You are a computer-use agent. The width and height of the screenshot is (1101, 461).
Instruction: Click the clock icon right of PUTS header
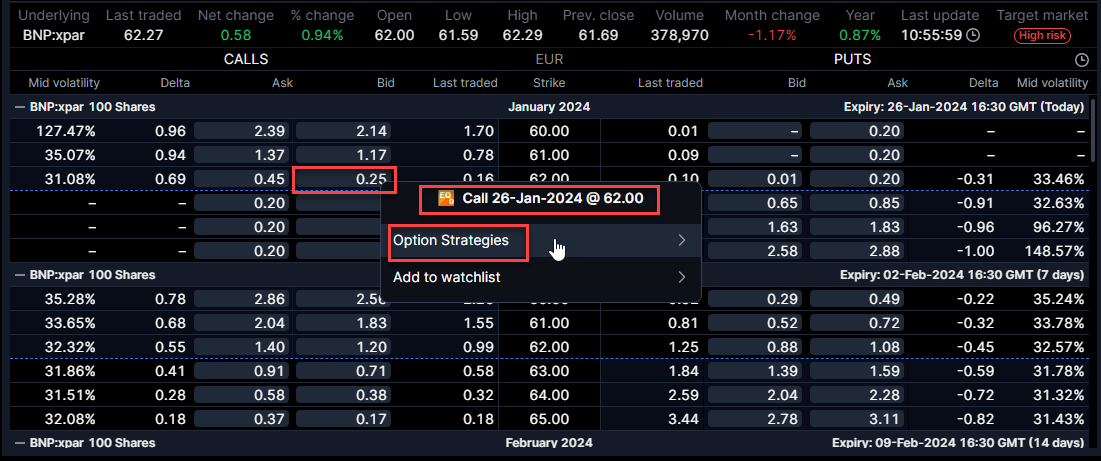point(1080,60)
